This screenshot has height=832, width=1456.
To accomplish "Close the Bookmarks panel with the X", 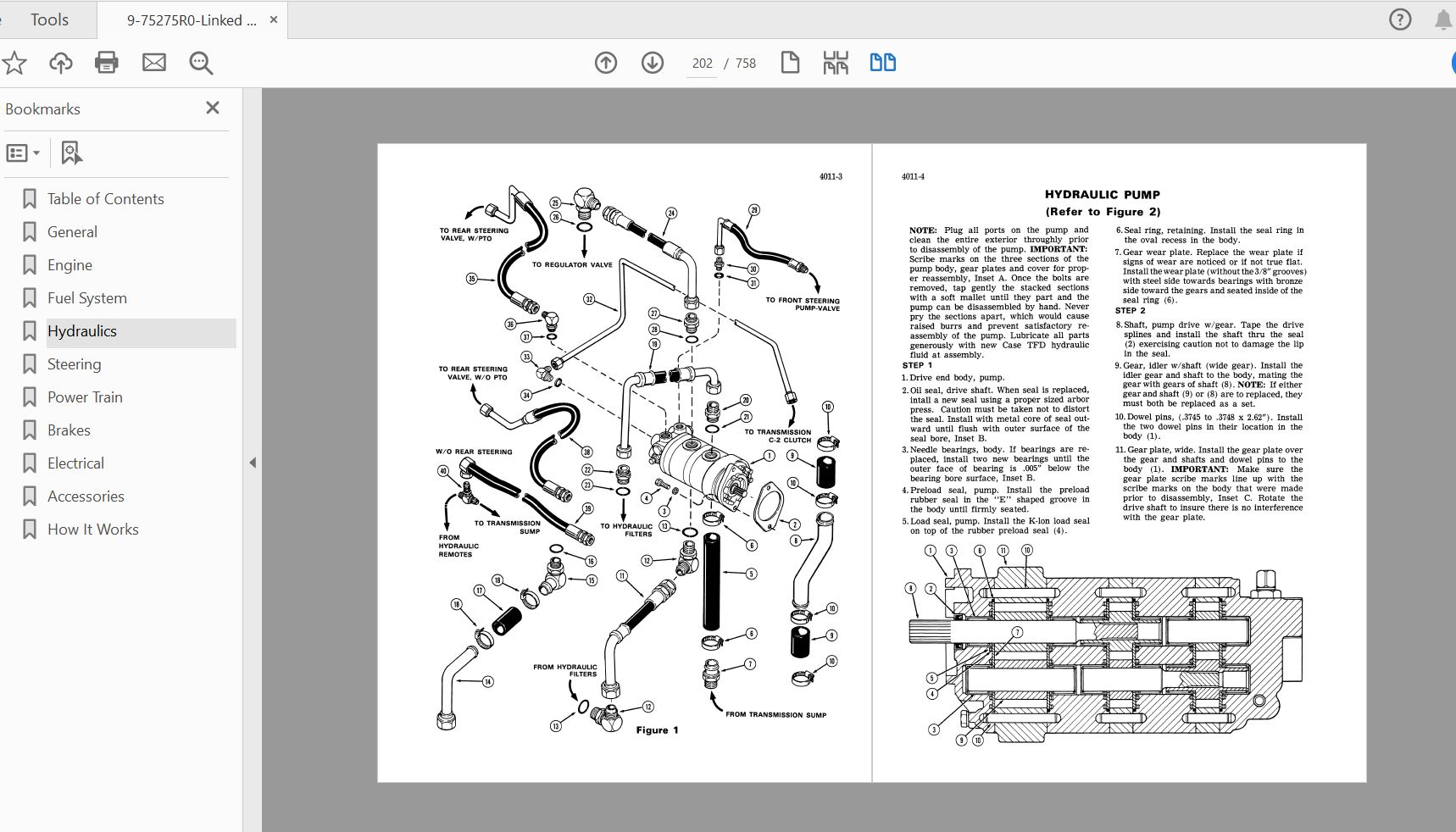I will (213, 108).
